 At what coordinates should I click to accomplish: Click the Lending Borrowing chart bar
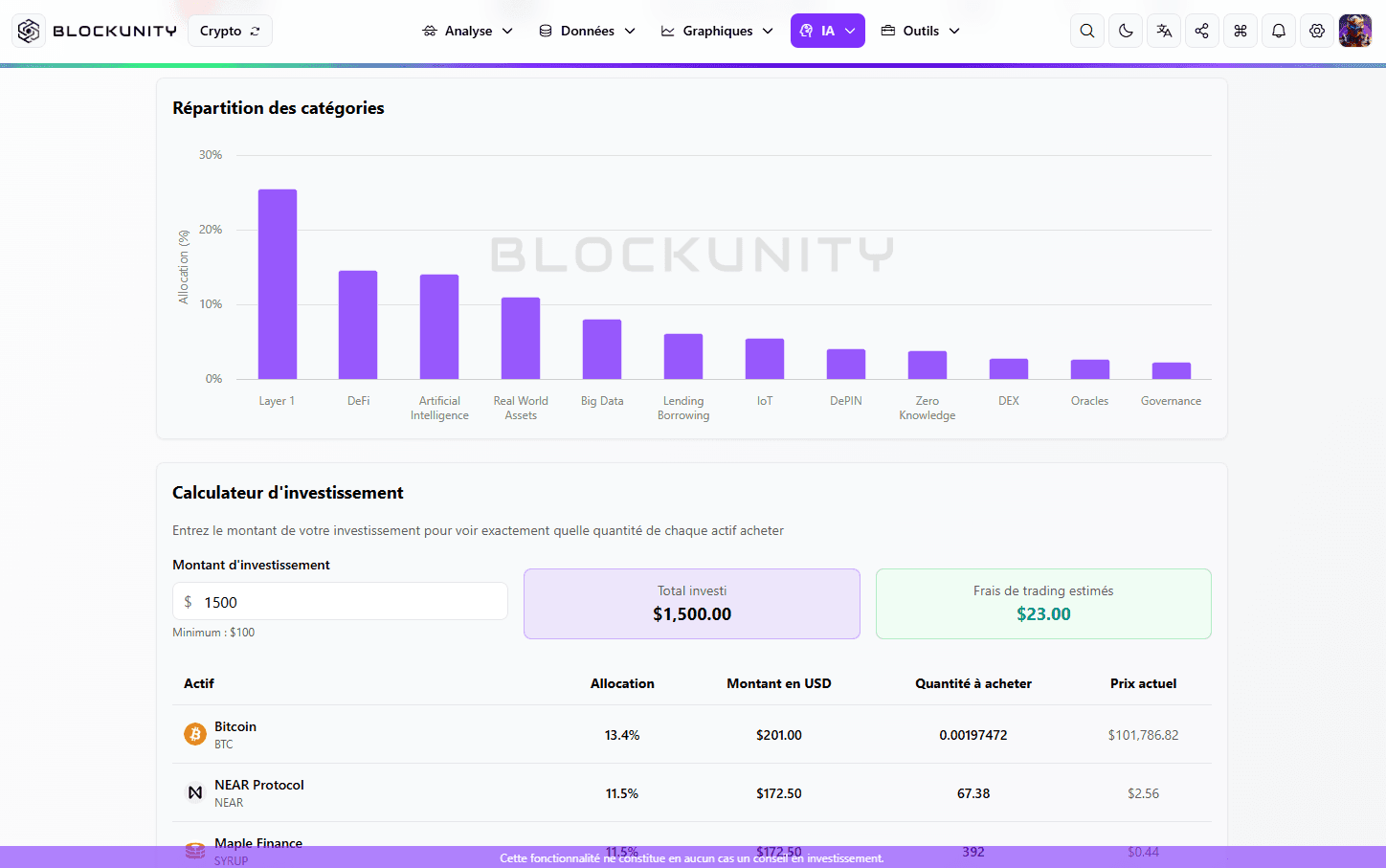[x=683, y=357]
